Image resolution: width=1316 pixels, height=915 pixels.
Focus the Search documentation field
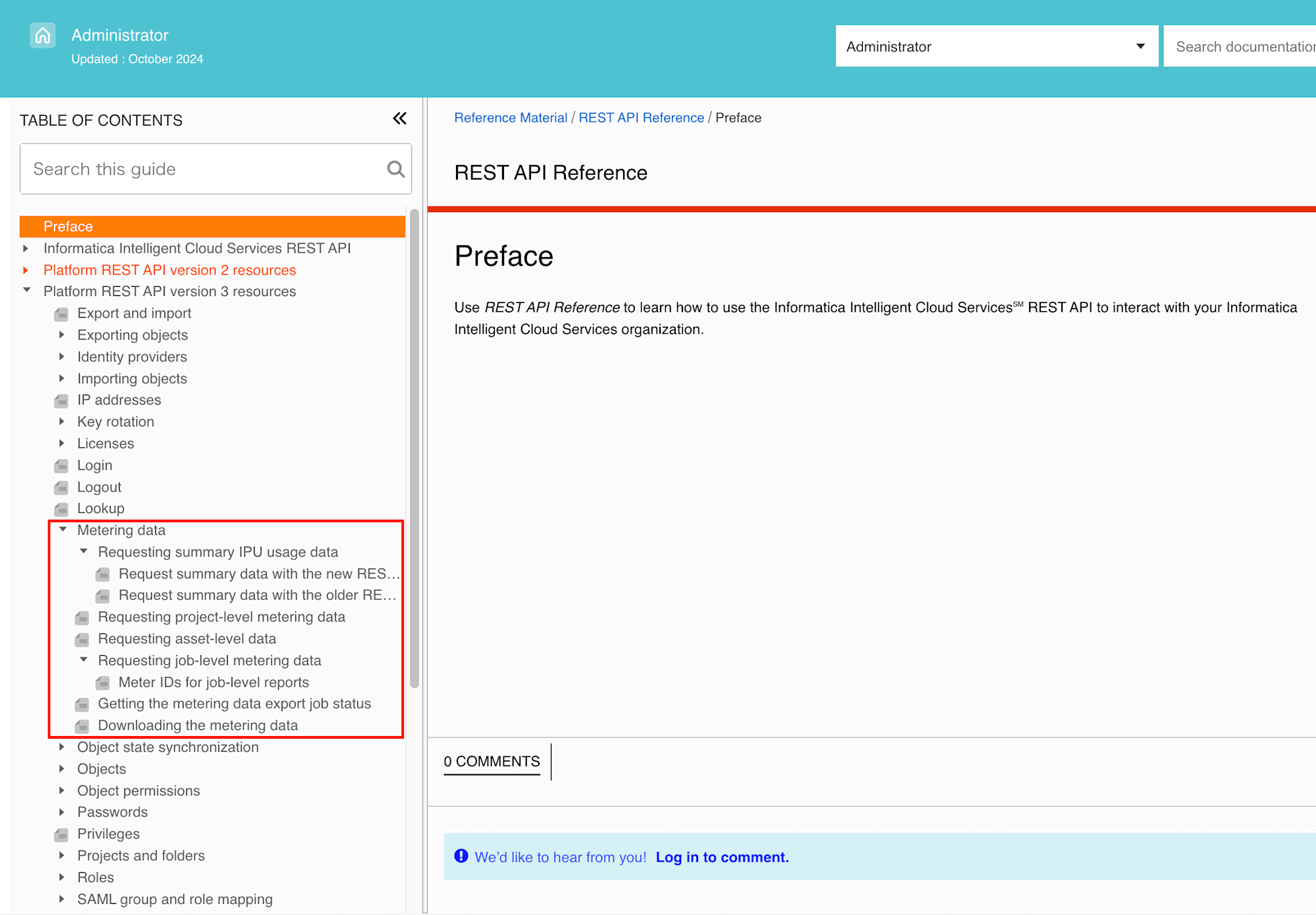click(1240, 47)
